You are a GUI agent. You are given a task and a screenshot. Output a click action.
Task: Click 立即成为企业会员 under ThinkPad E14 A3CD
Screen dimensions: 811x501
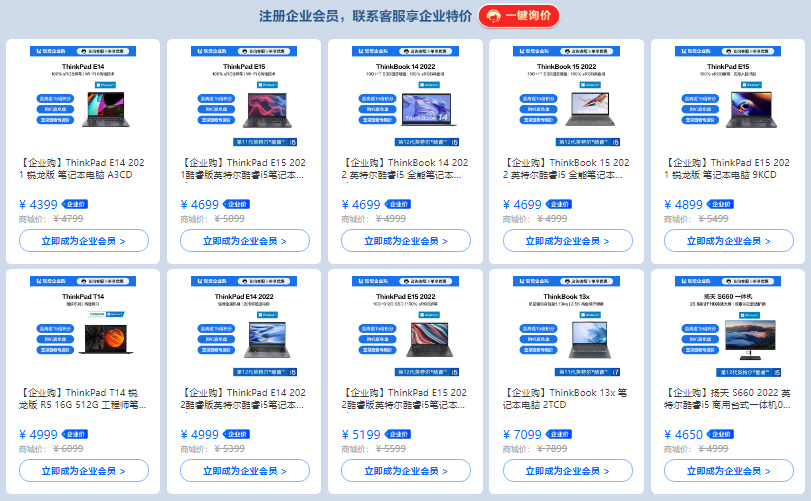[x=84, y=241]
